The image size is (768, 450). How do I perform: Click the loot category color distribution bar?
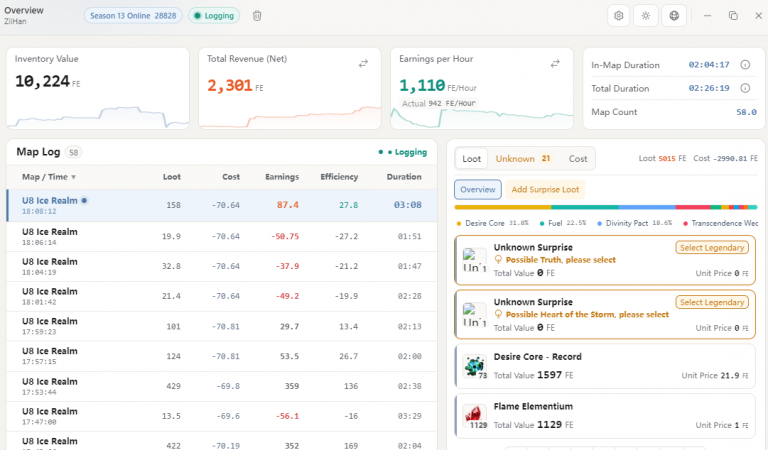(606, 208)
